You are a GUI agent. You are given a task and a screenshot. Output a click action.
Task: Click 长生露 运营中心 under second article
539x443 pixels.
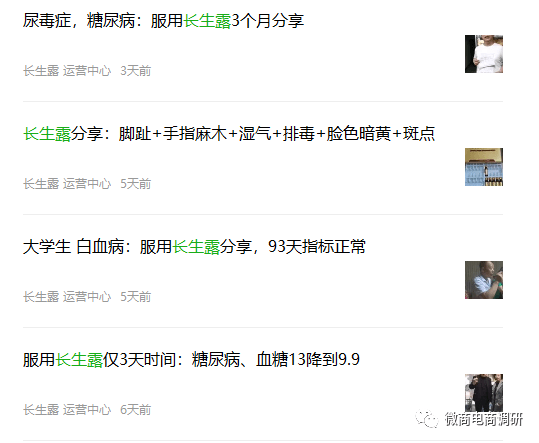(67, 184)
